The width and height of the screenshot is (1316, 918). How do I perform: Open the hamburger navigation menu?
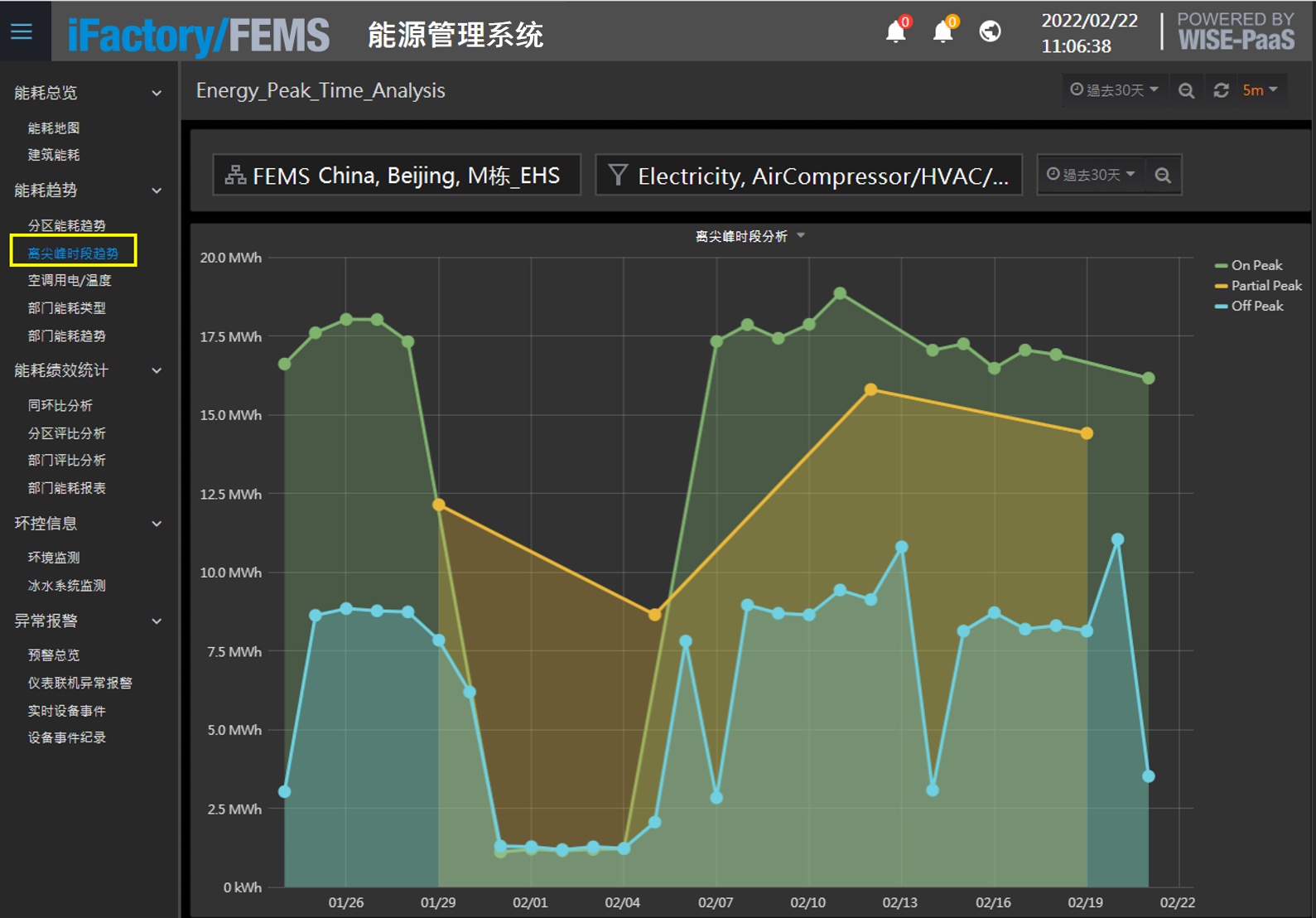(22, 31)
